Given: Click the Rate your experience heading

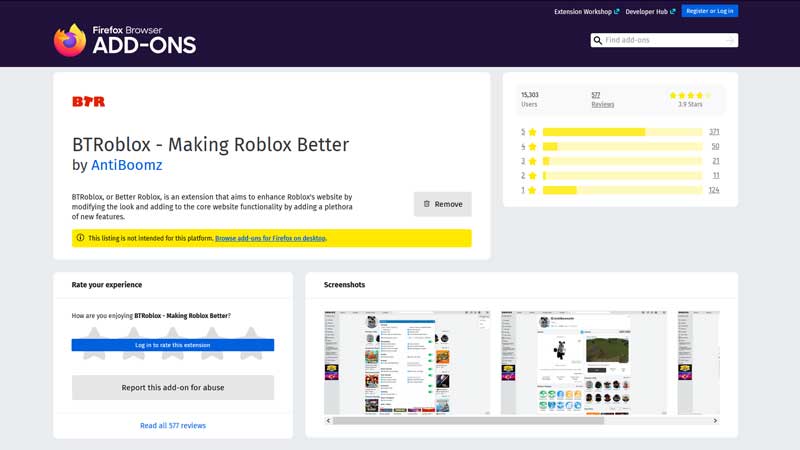Looking at the screenshot, I should click(x=107, y=285).
